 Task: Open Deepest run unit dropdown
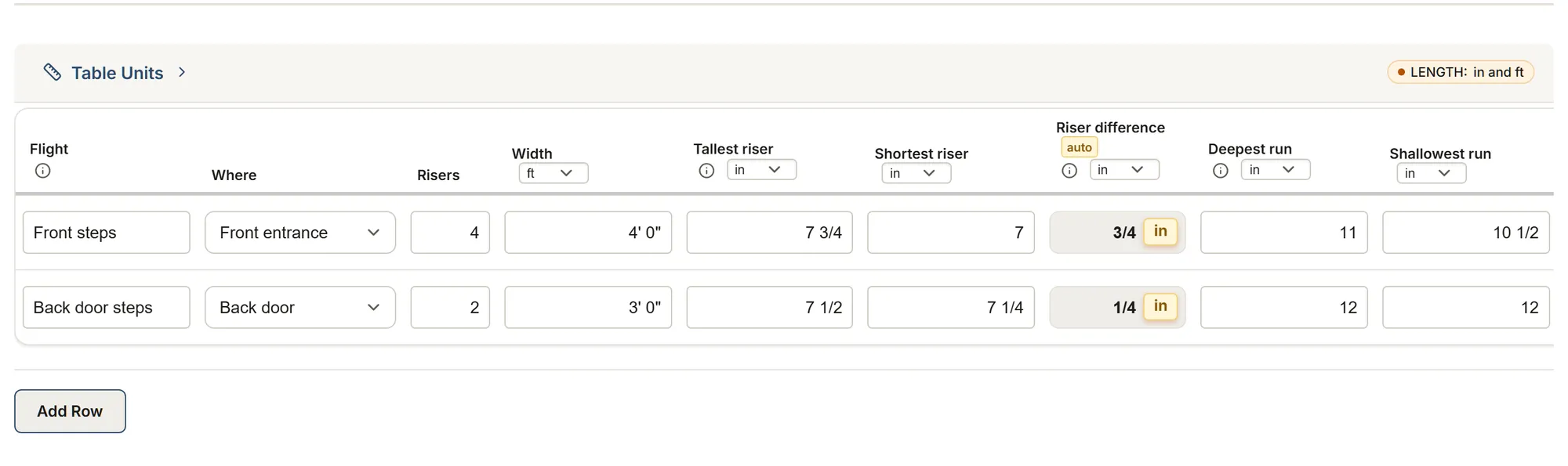(x=1276, y=170)
